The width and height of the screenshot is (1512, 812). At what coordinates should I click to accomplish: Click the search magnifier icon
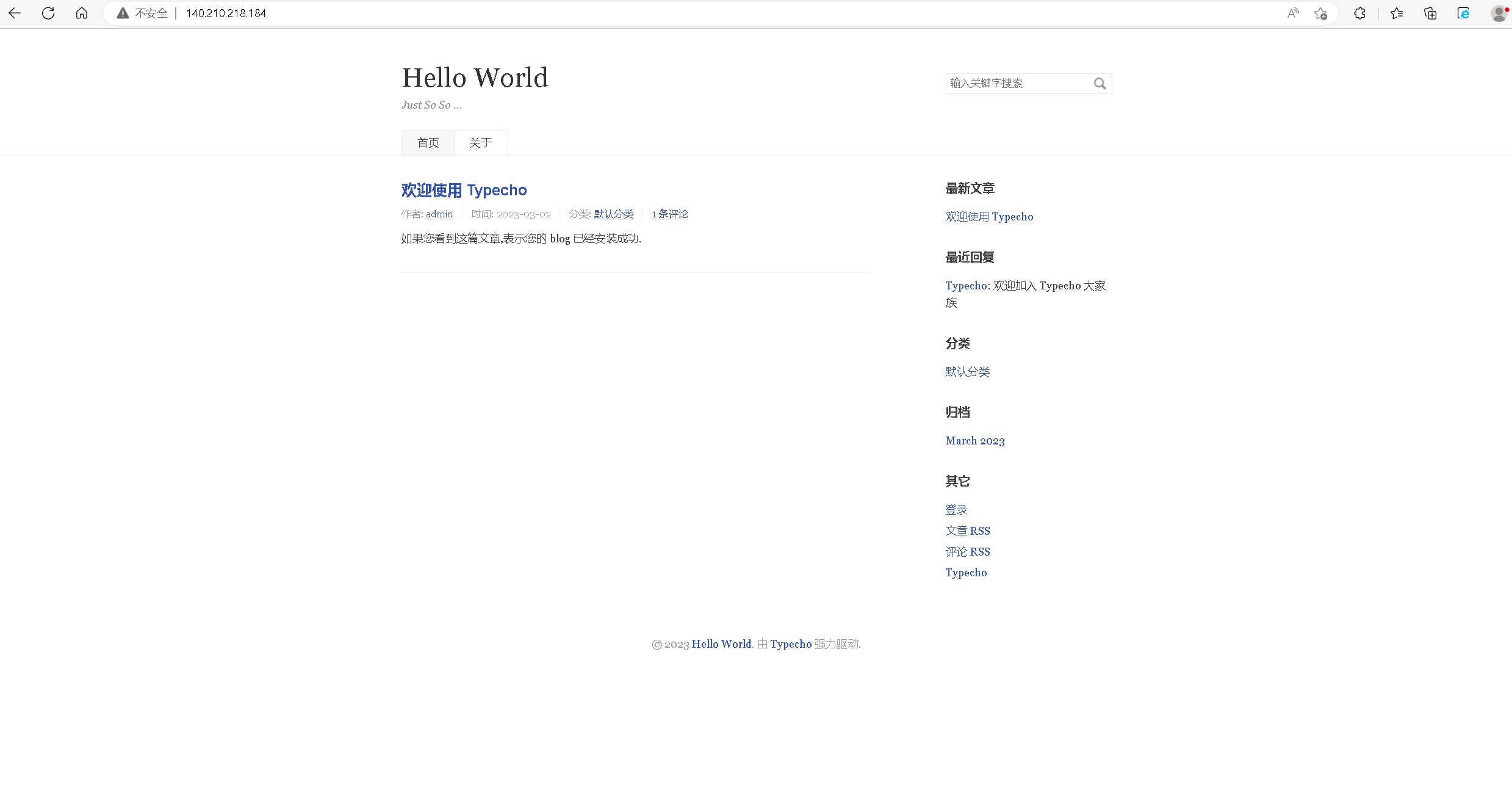(x=1100, y=84)
